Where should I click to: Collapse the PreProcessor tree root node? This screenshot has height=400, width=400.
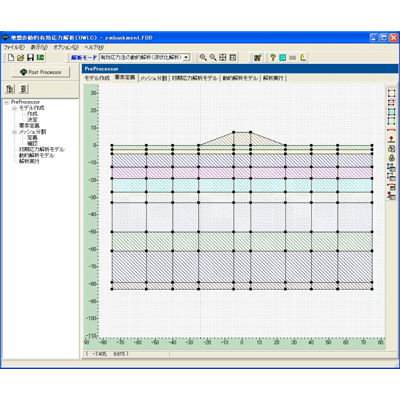point(6,102)
